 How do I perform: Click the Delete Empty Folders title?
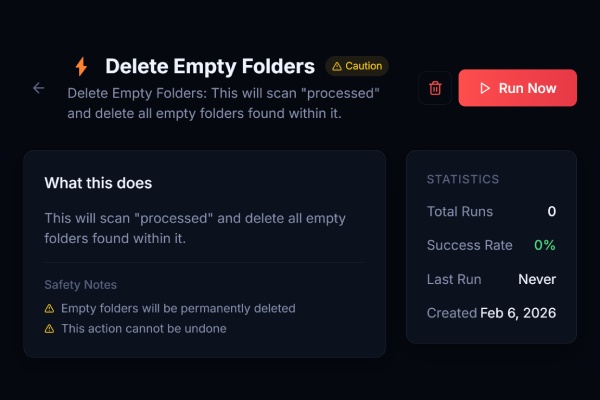tap(210, 66)
